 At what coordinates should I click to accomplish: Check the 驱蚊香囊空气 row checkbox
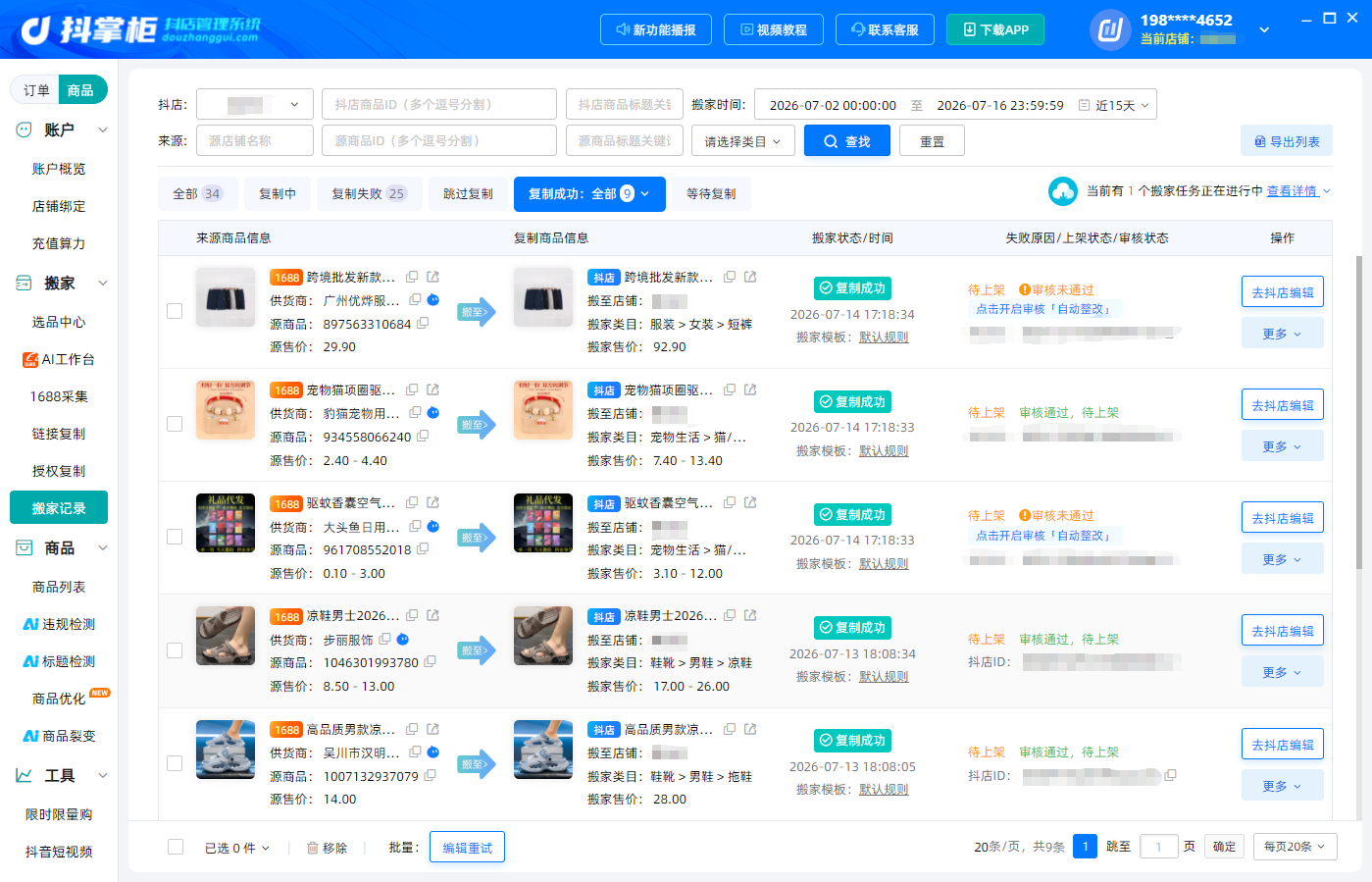click(175, 537)
